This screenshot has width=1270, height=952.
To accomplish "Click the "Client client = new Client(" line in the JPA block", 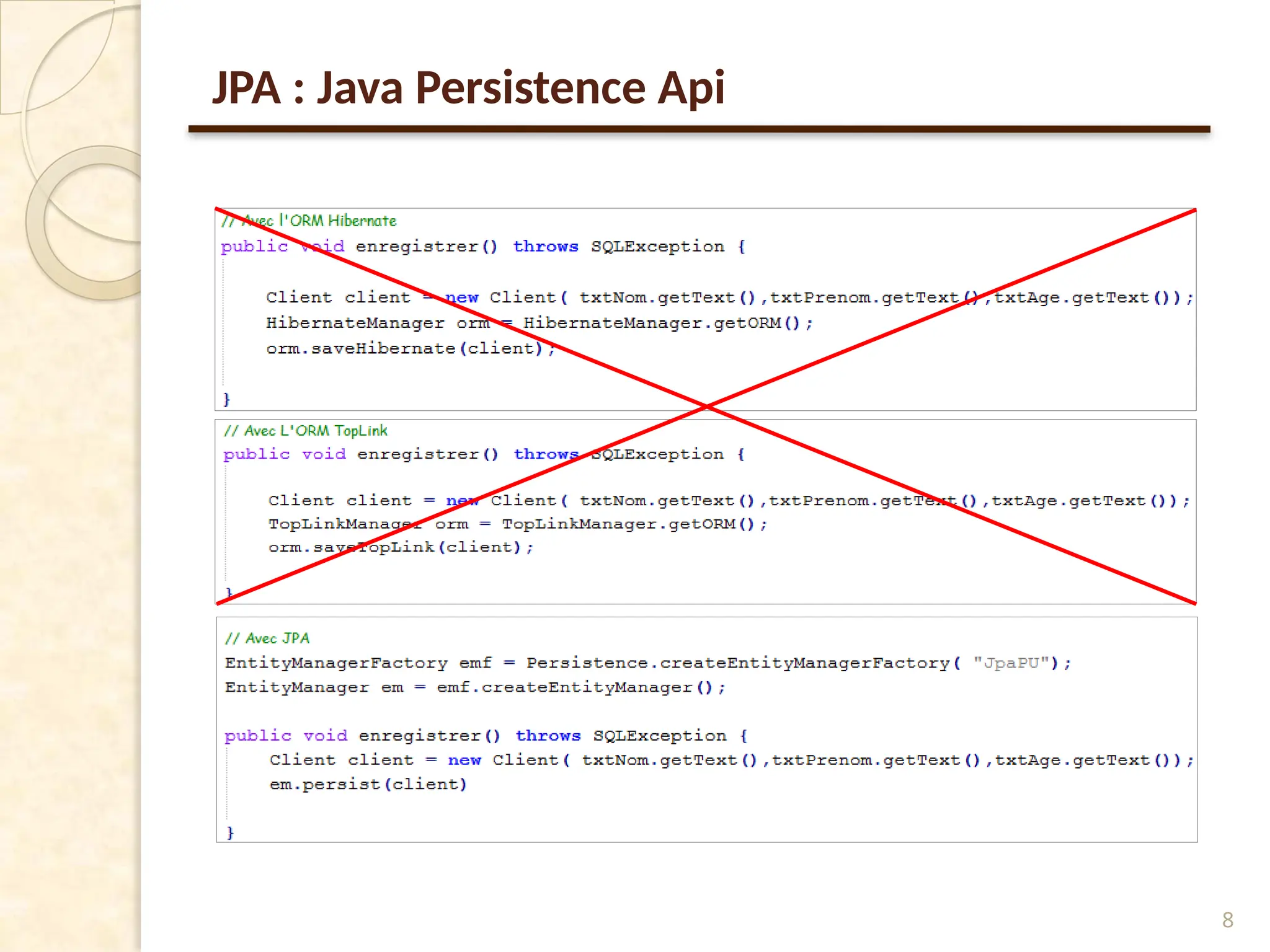I will click(732, 760).
